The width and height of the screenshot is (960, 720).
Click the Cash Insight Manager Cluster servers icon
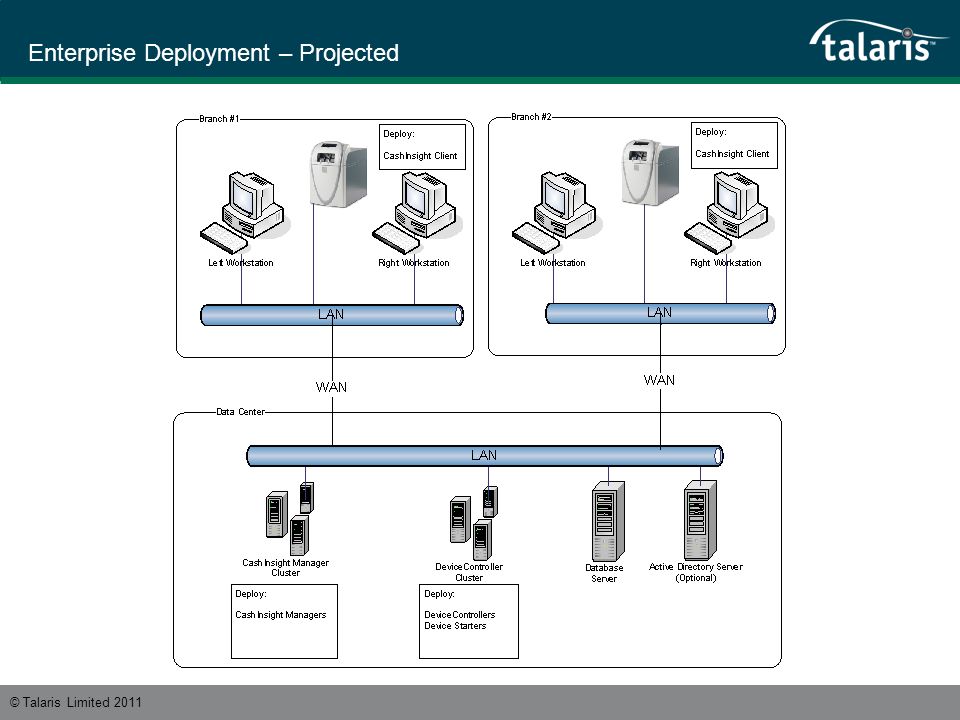pos(290,519)
